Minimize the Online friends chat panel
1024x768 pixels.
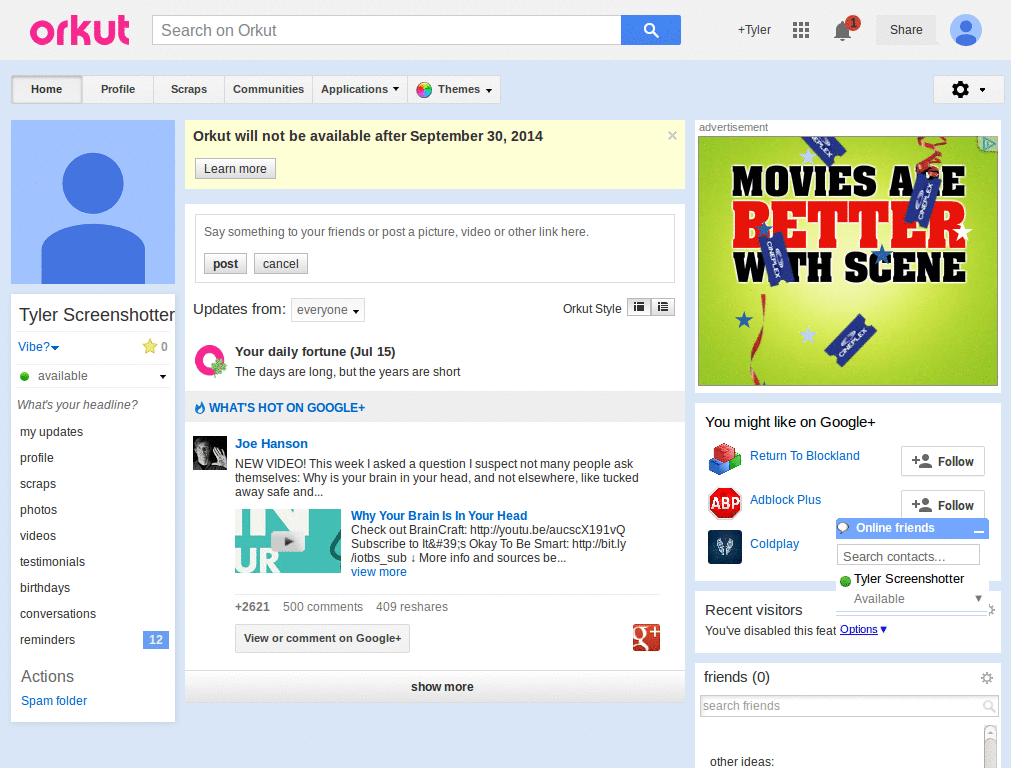pos(978,530)
